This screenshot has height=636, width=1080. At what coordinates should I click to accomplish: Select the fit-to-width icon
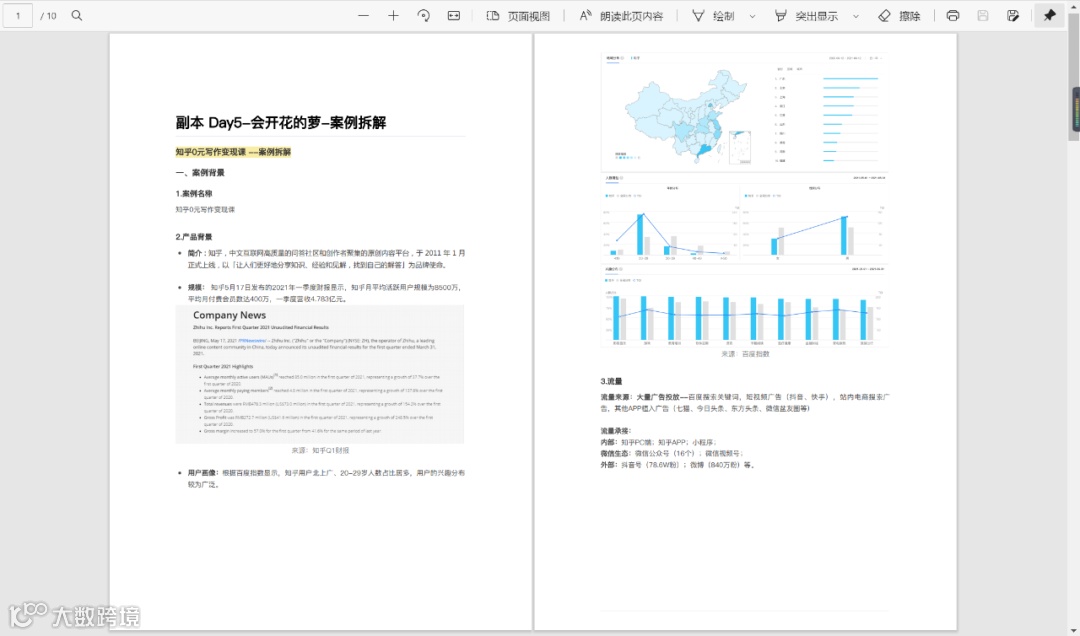click(x=454, y=15)
